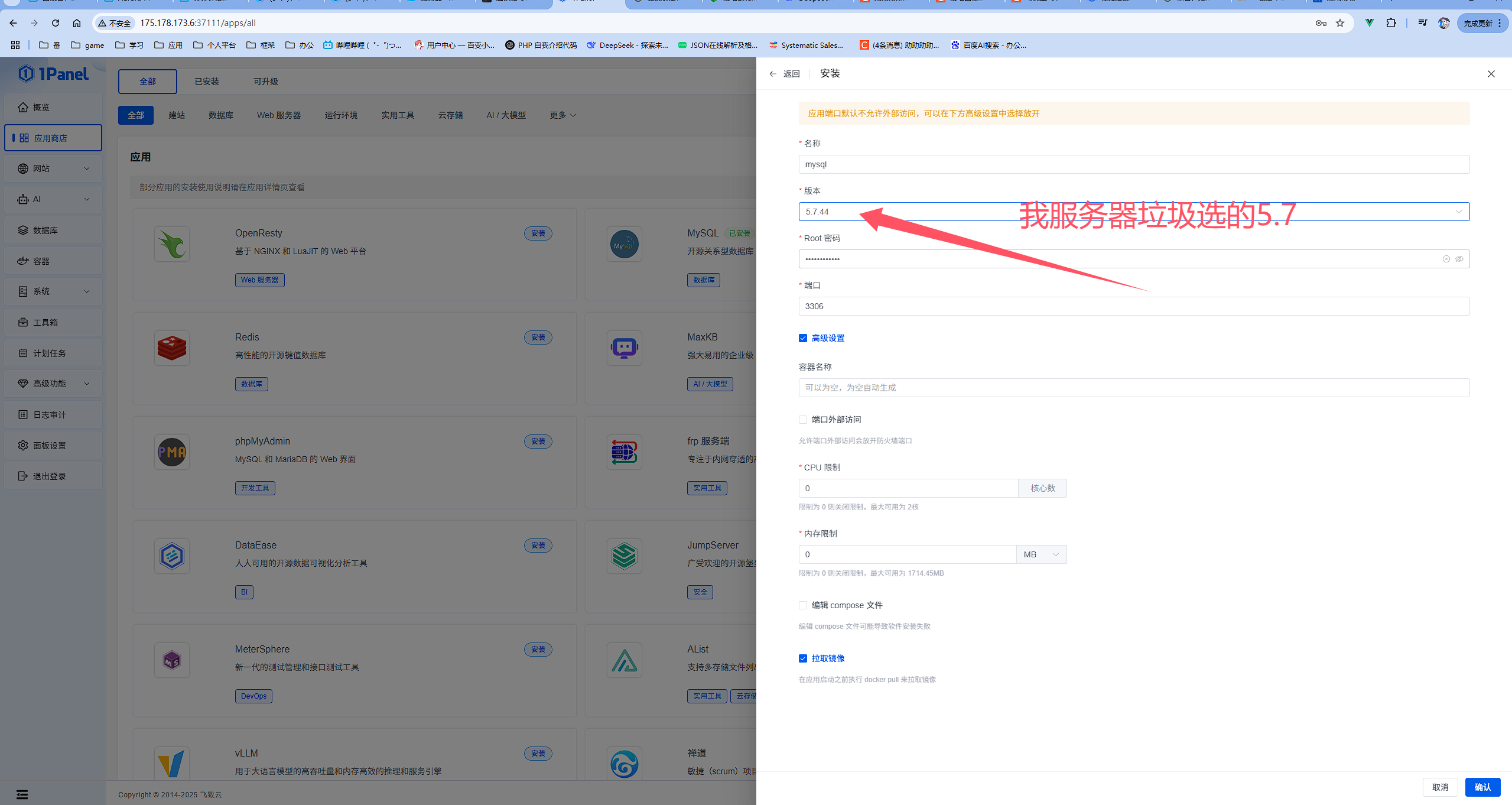The width and height of the screenshot is (1512, 805).
Task: Clear the Root password with the circle-x icon
Action: coord(1446,259)
